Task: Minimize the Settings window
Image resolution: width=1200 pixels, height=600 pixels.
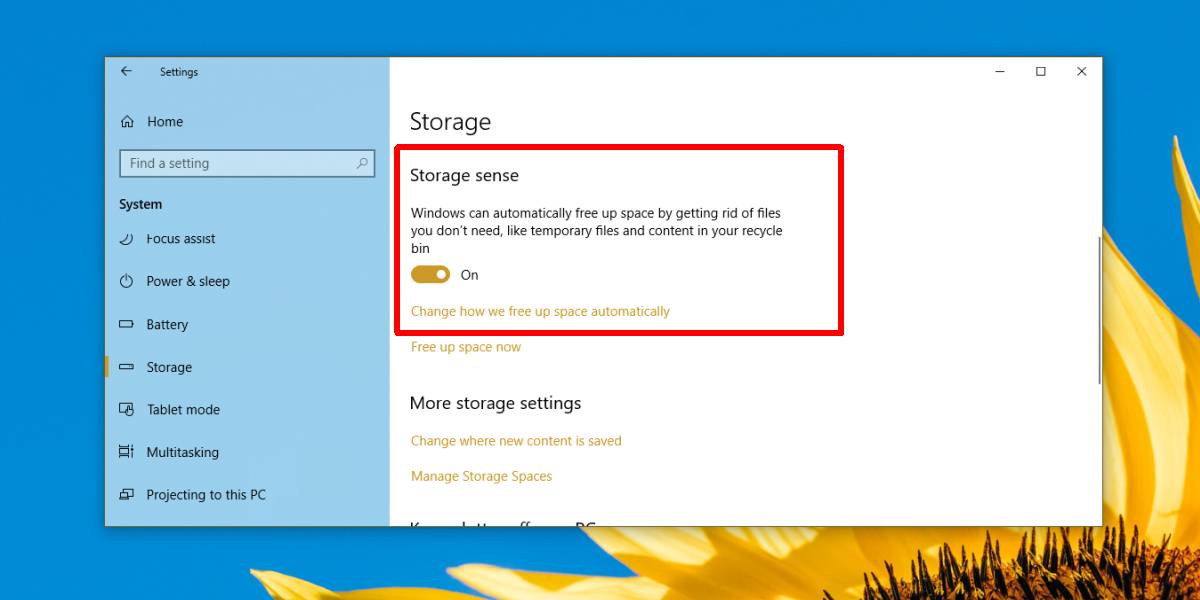Action: [1000, 72]
